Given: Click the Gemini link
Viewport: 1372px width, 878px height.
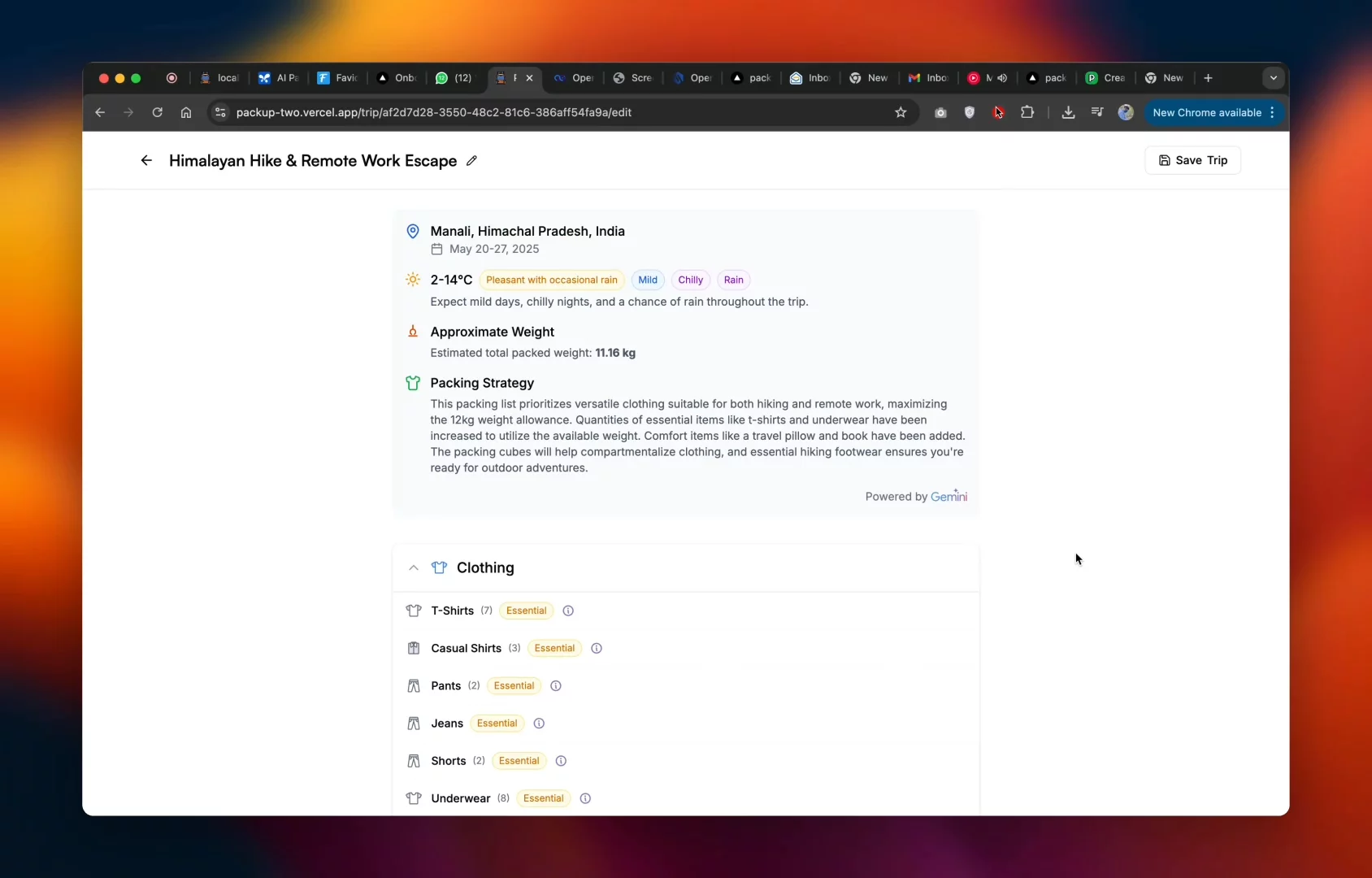Looking at the screenshot, I should coord(949,497).
